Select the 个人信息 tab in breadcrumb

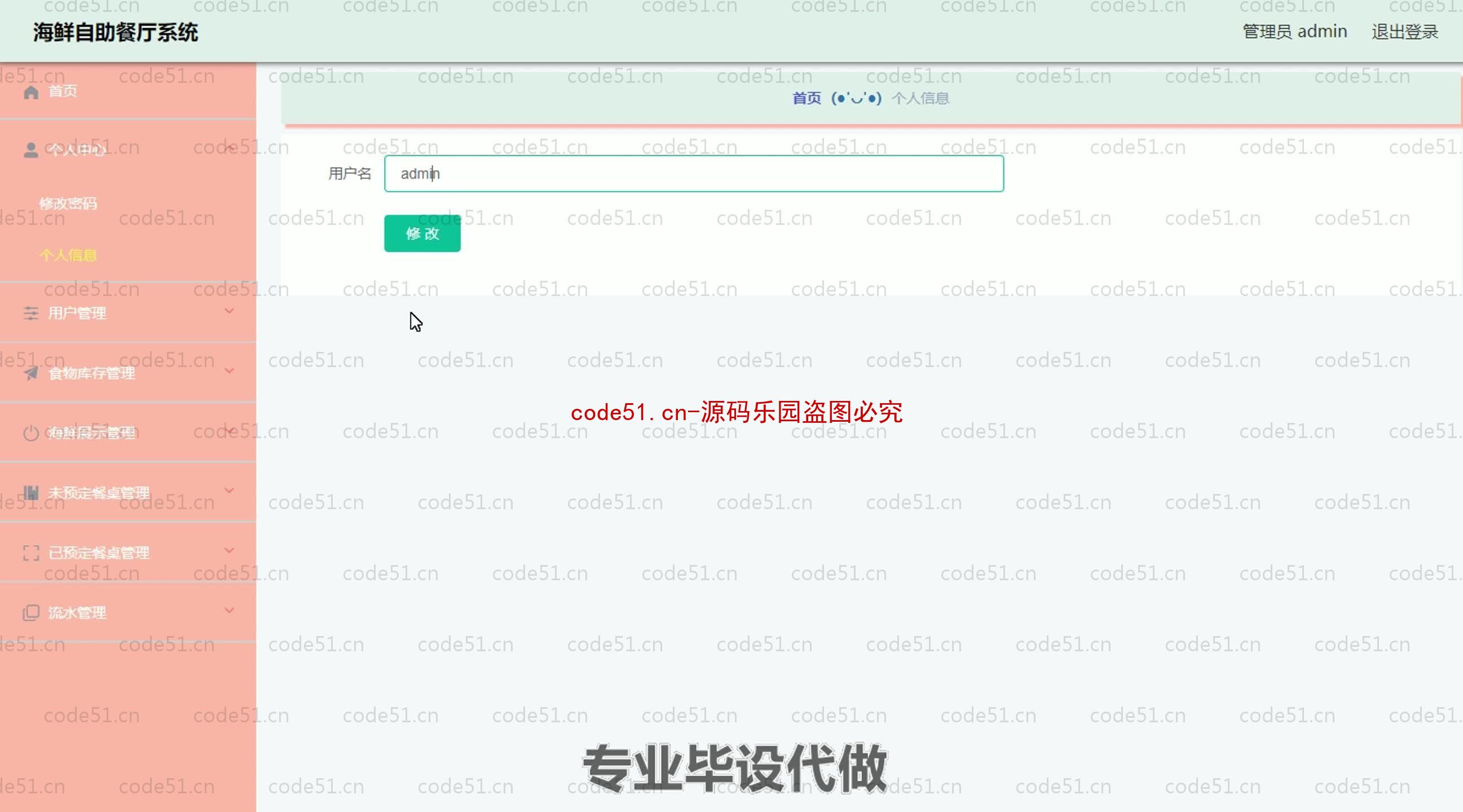[x=919, y=98]
